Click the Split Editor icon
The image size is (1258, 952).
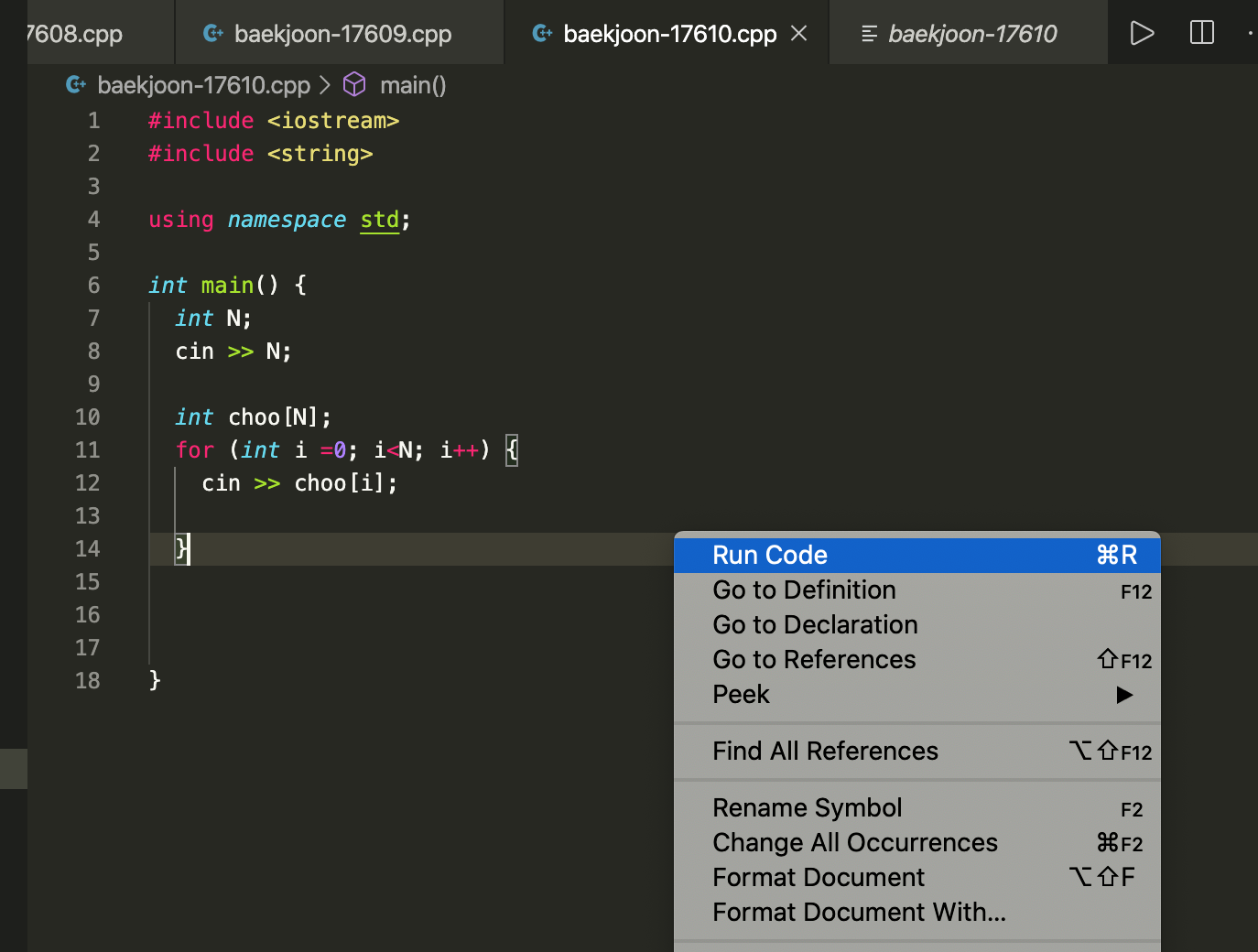1200,32
